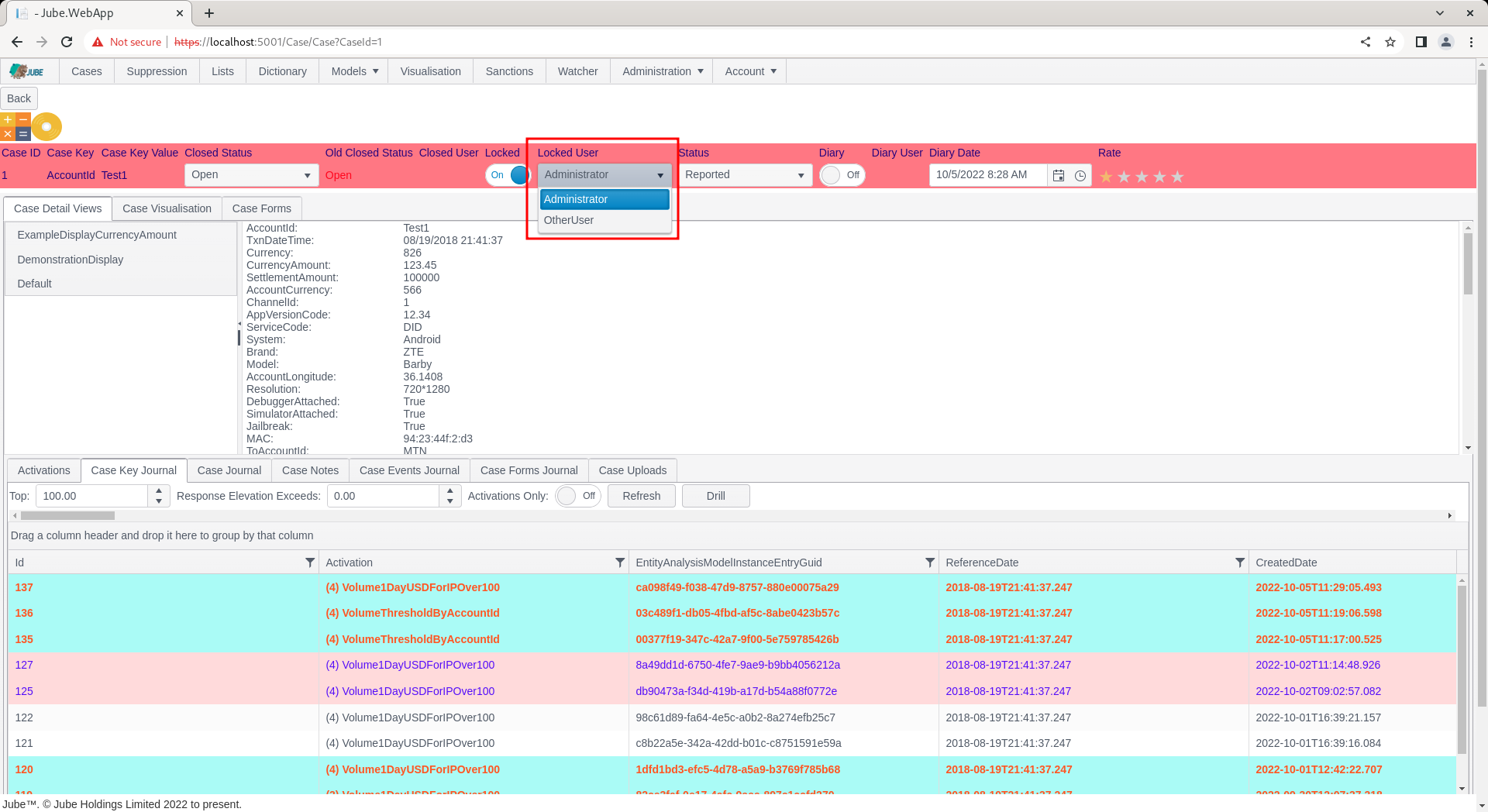Screen dimensions: 1488x812
Task: Open filter for the ReferenceDate column
Action: tap(1240, 563)
